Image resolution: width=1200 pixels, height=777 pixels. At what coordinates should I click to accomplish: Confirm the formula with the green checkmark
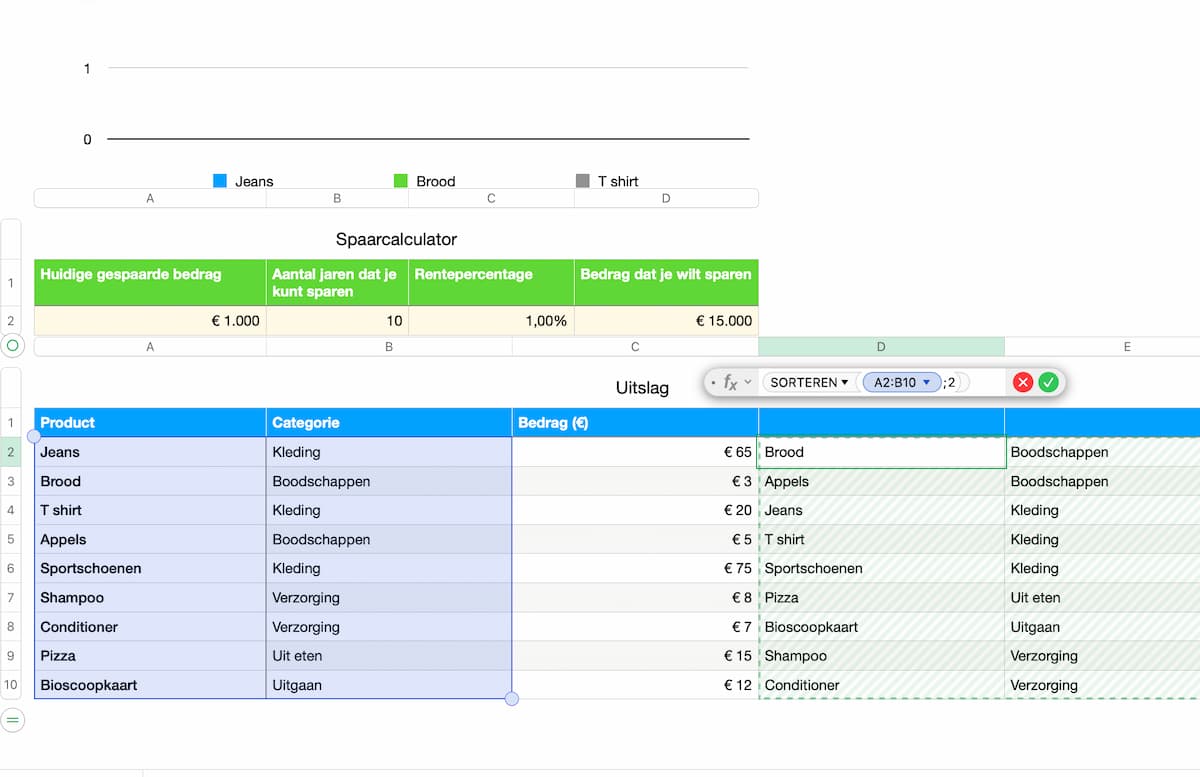click(x=1048, y=382)
